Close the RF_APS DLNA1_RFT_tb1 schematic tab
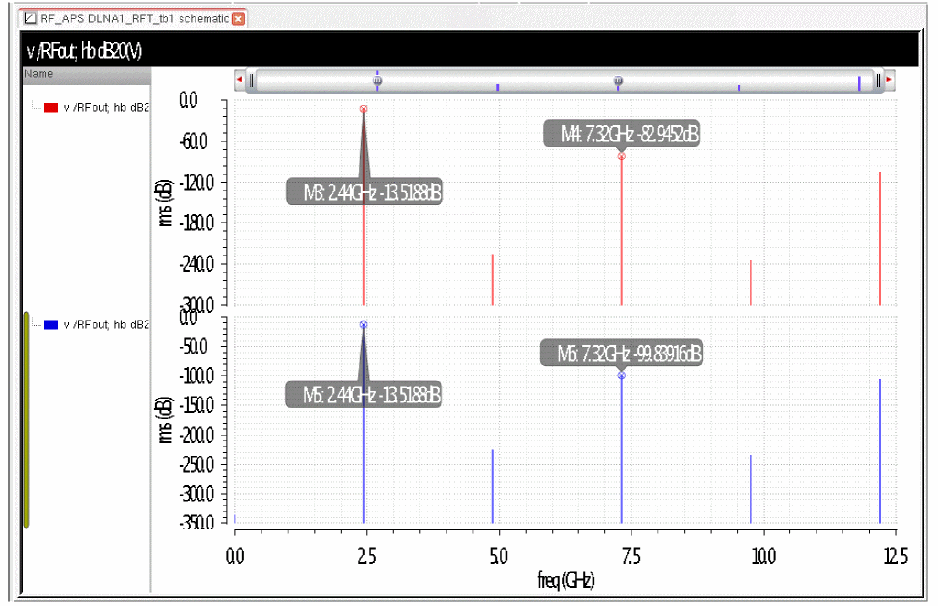Screen dimensions: 938x606 [238, 19]
